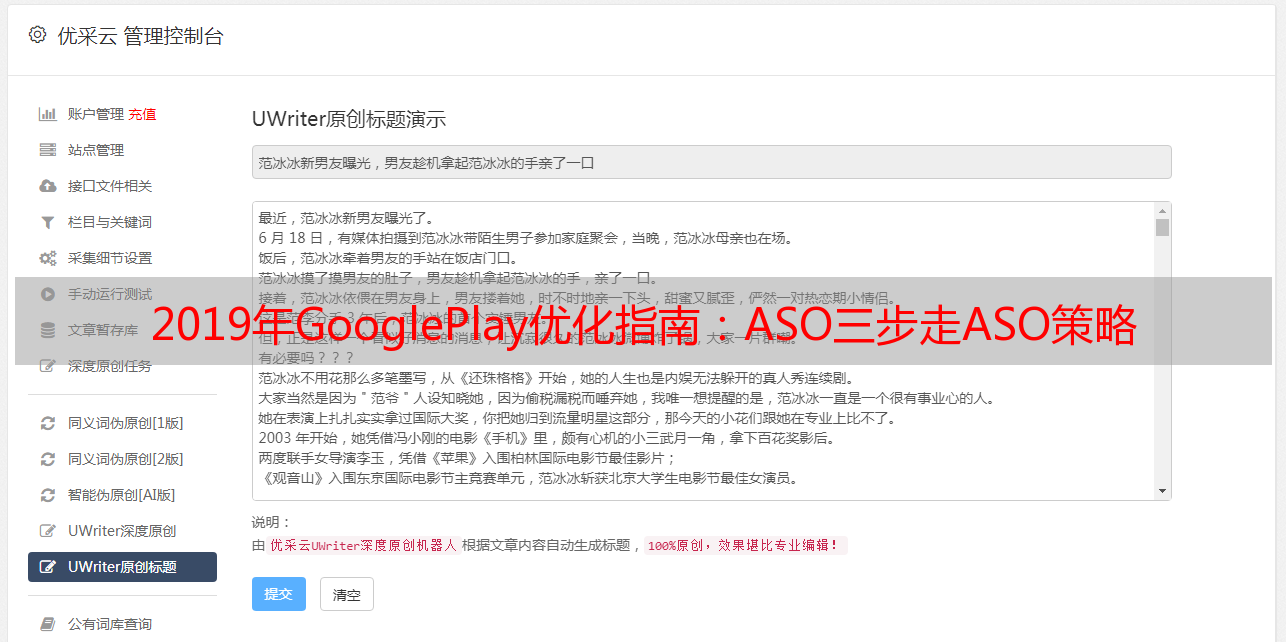
Task: Click the 同义词伪原创[2版] refresh icon
Action: 47,459
